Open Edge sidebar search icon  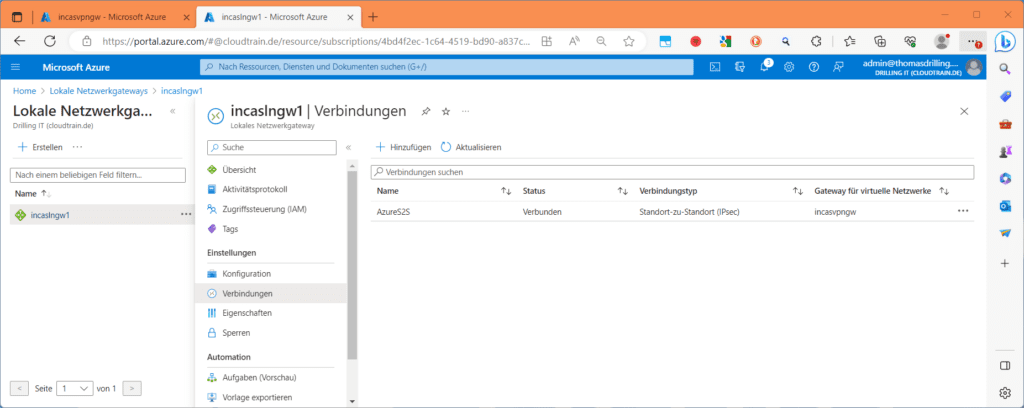[x=1005, y=67]
